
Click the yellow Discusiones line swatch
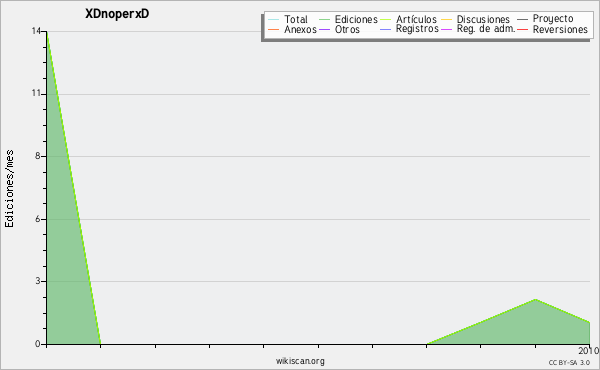pos(447,20)
